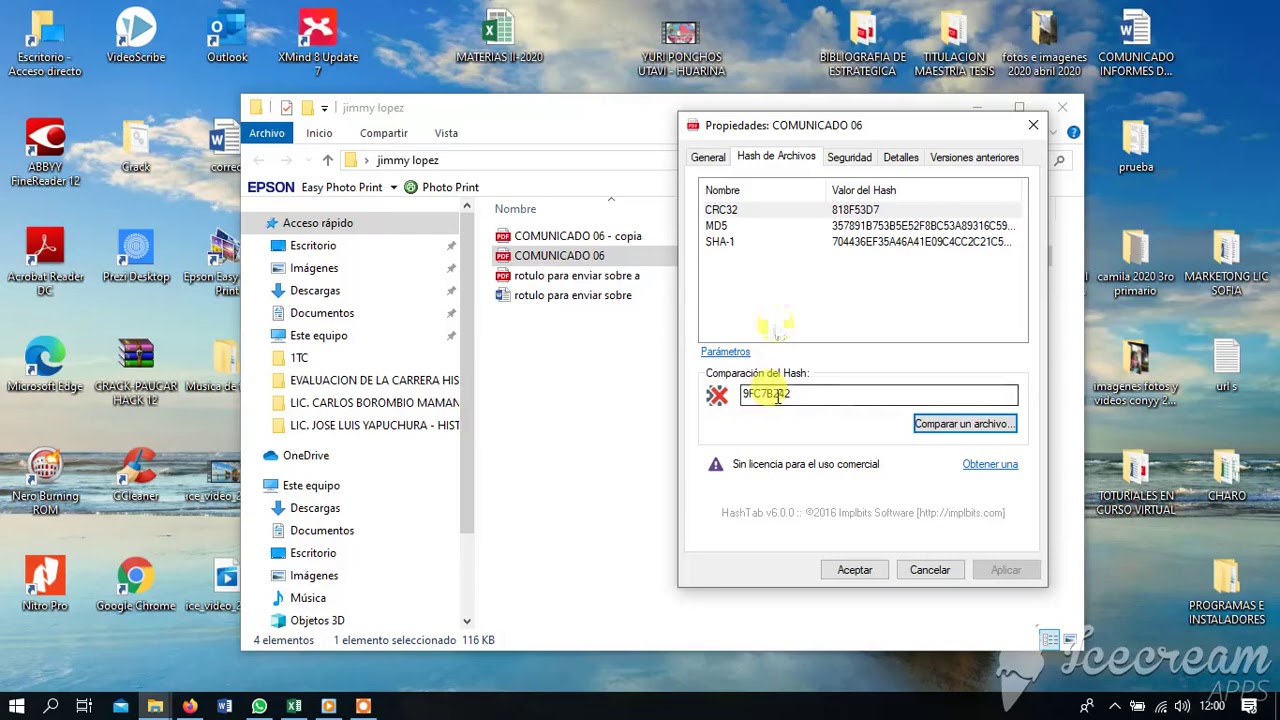The height and width of the screenshot is (720, 1280).
Task: Switch to the General tab
Action: 708,157
